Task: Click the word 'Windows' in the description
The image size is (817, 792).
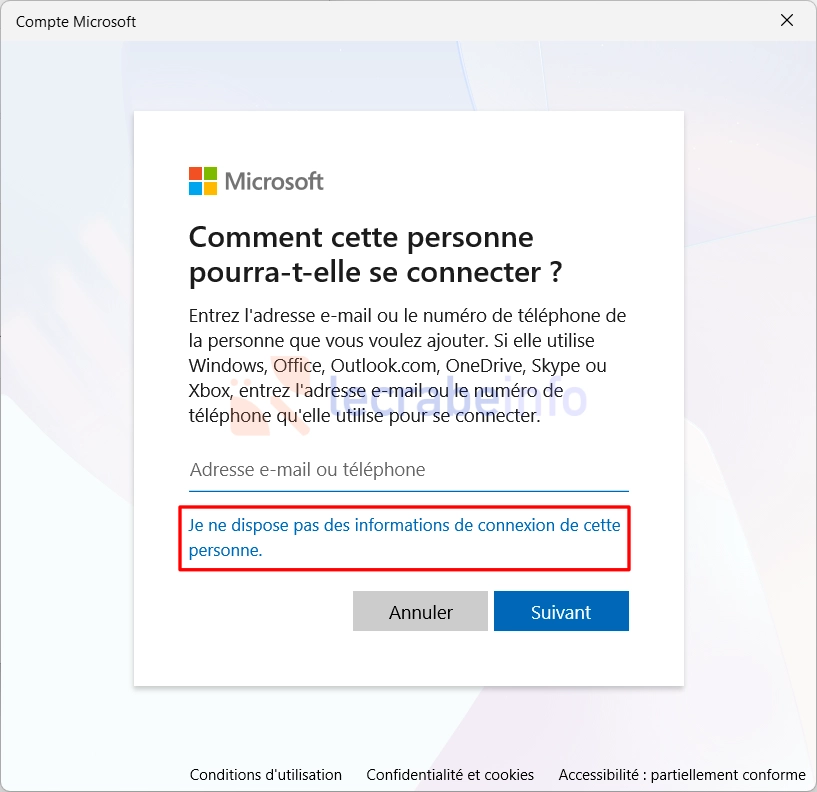Action: point(227,366)
